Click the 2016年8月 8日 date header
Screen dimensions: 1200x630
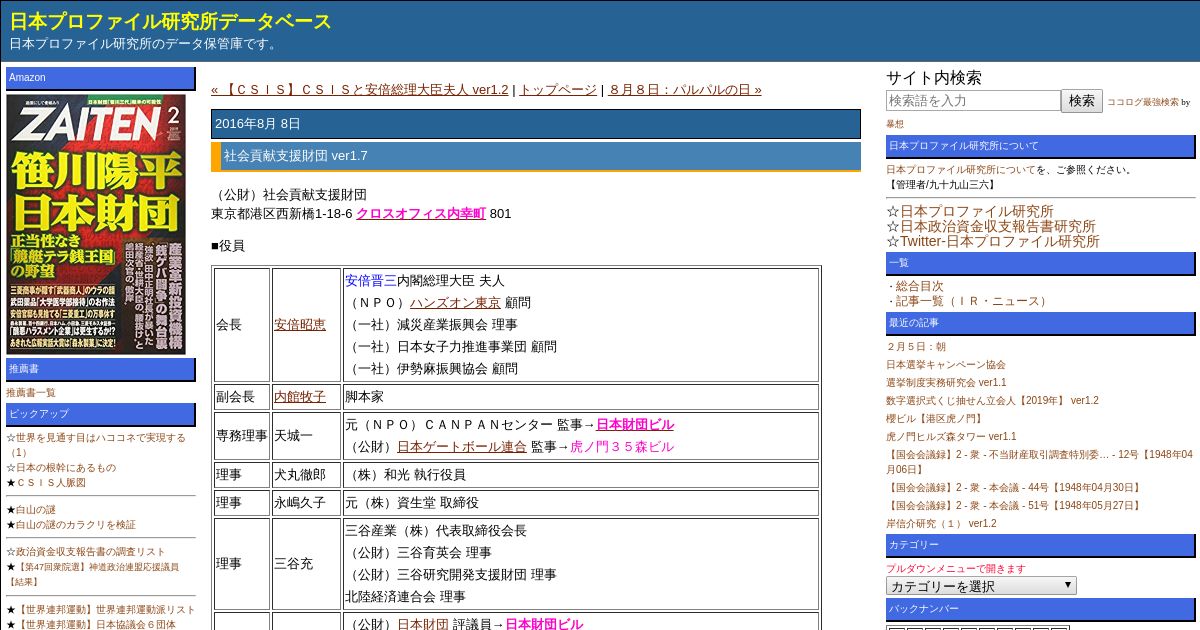tap(536, 124)
